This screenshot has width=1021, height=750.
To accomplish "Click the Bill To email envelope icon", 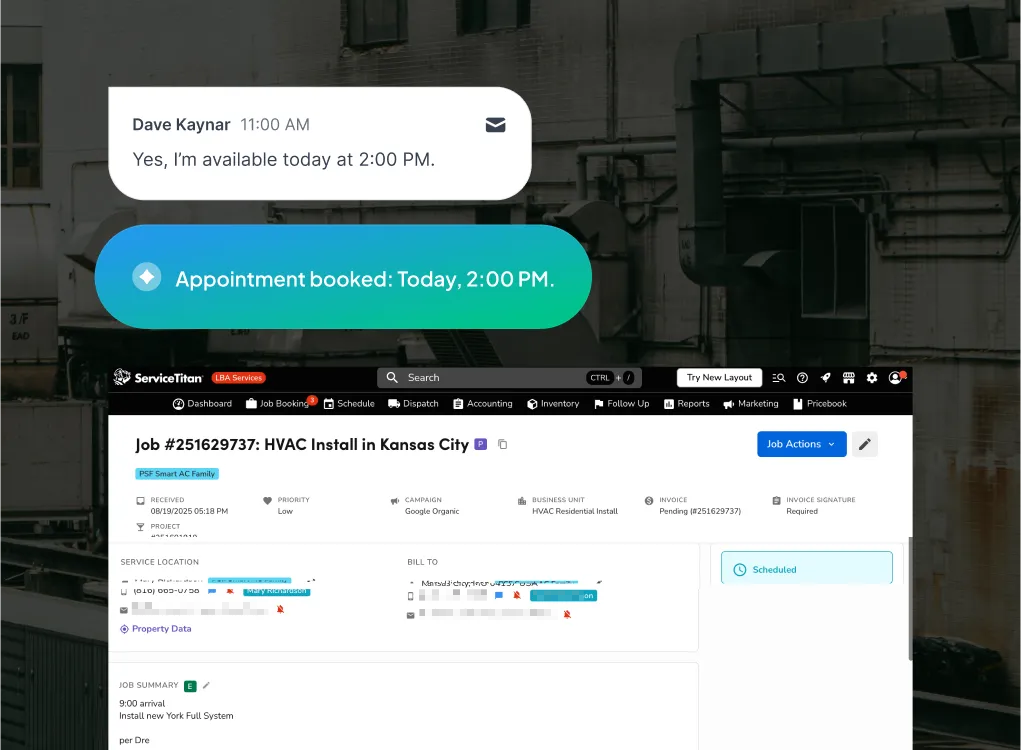I will pyautogui.click(x=410, y=615).
